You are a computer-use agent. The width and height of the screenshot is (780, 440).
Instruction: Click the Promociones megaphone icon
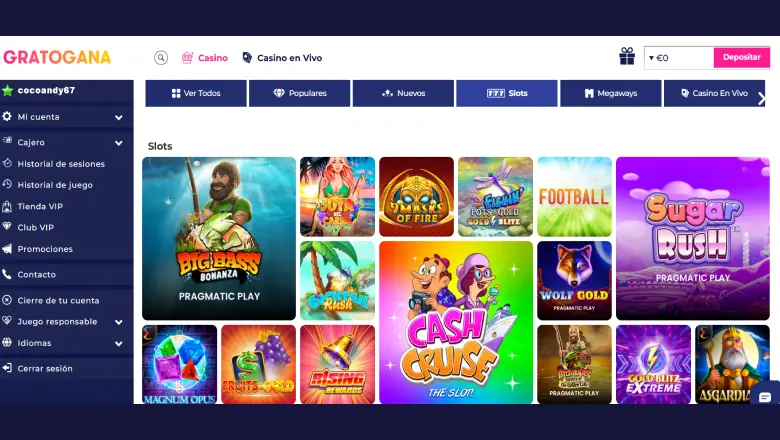click(x=7, y=249)
